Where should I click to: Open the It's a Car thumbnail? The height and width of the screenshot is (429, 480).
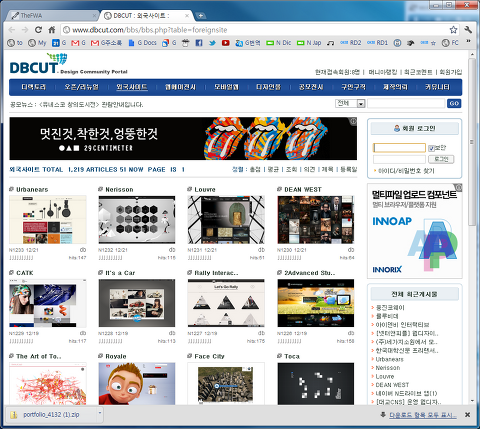pos(137,303)
